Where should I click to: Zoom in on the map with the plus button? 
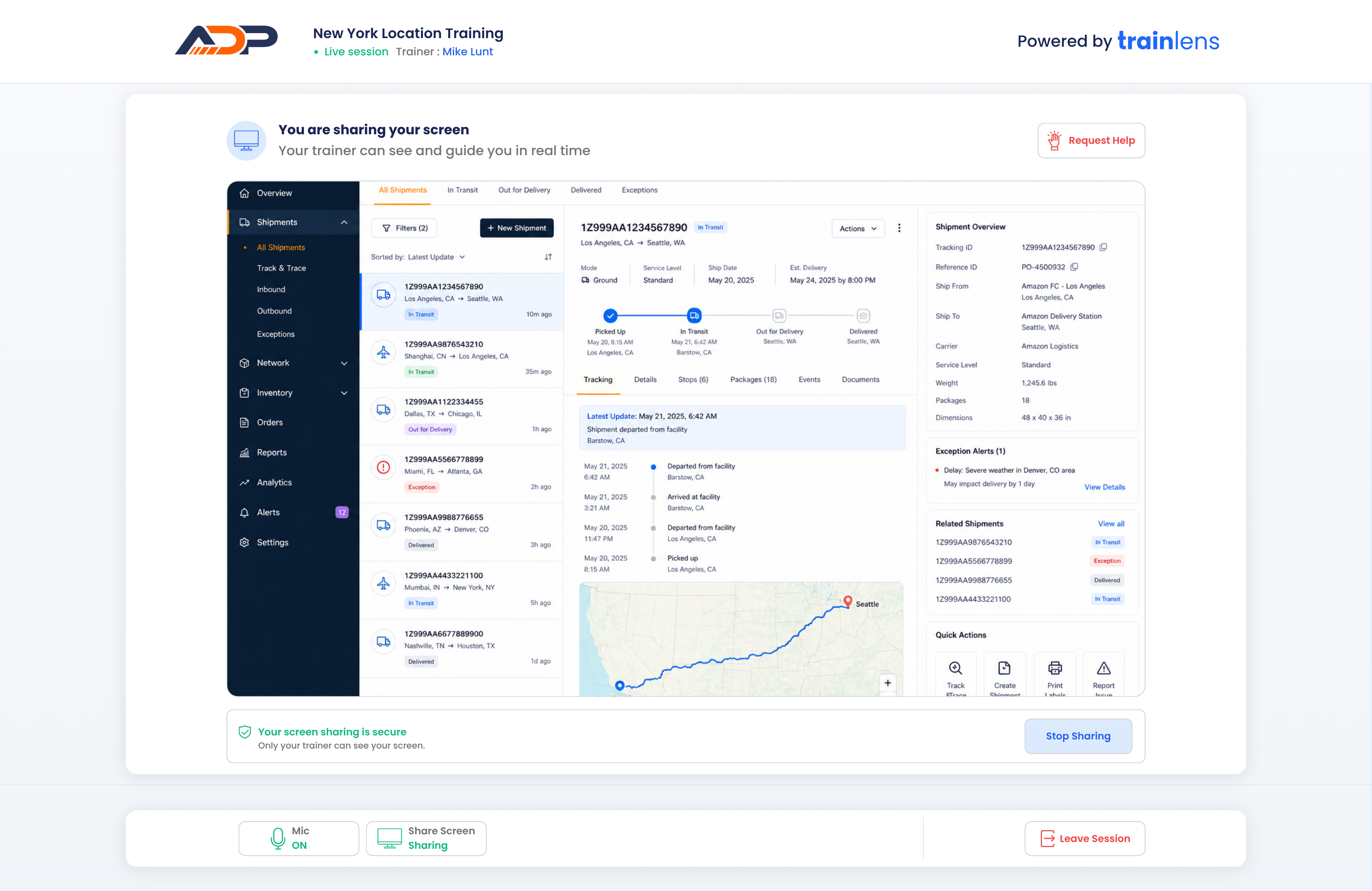pyautogui.click(x=887, y=683)
